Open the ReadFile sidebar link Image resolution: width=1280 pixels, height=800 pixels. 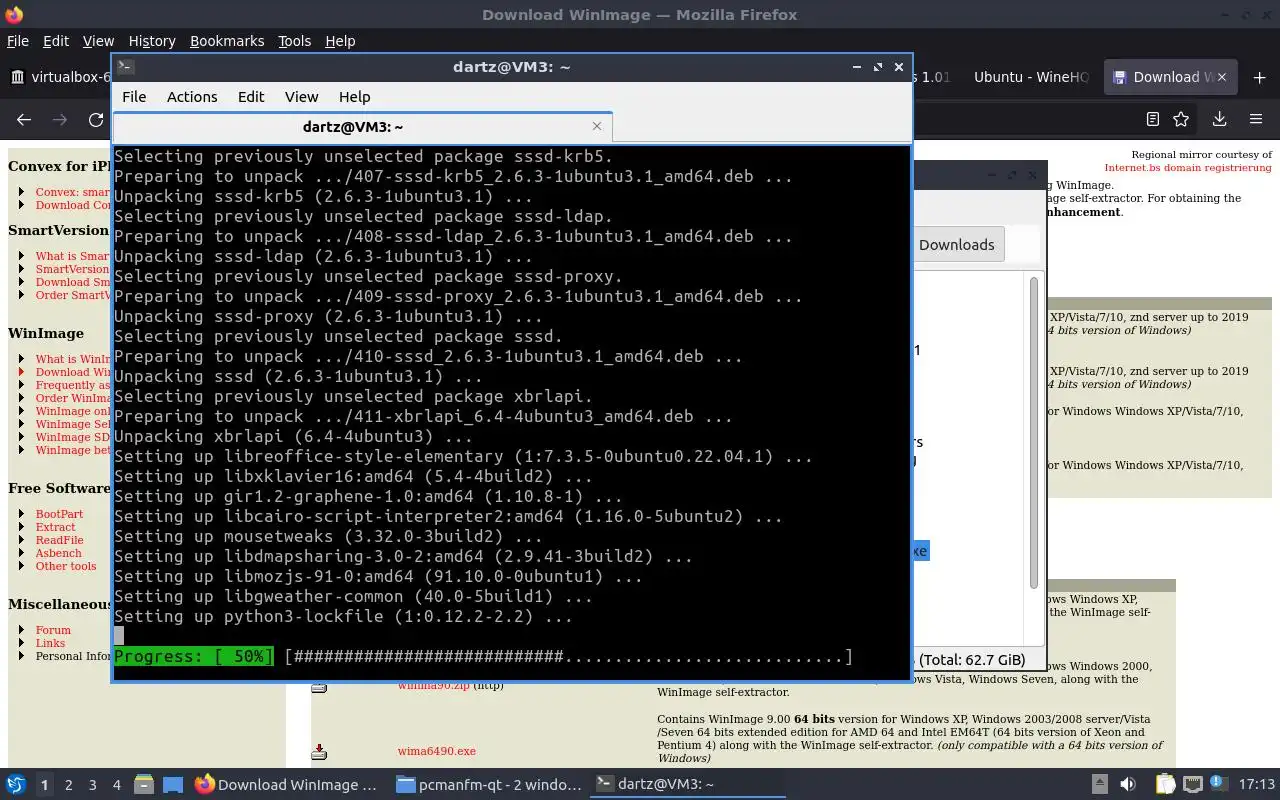[x=59, y=540]
